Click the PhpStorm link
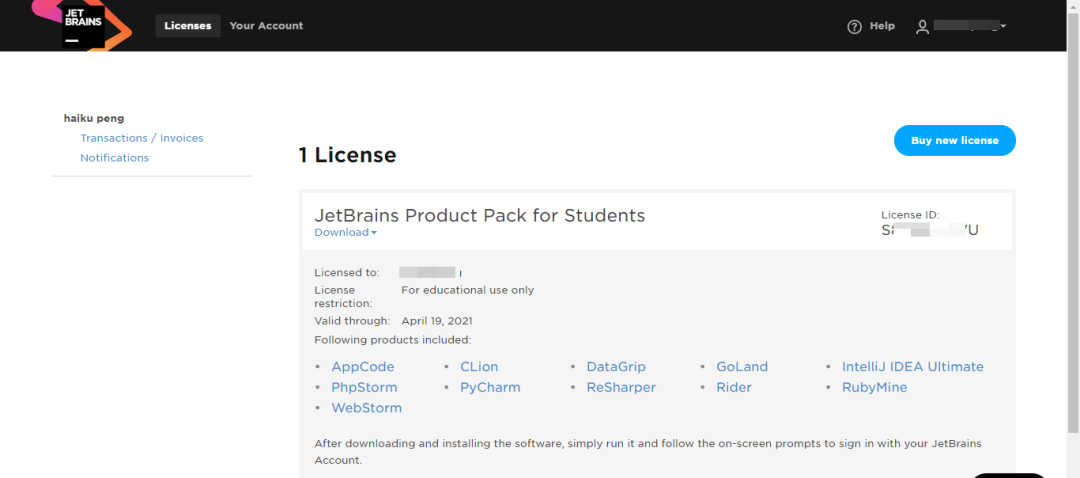Image resolution: width=1080 pixels, height=478 pixels. pos(364,387)
